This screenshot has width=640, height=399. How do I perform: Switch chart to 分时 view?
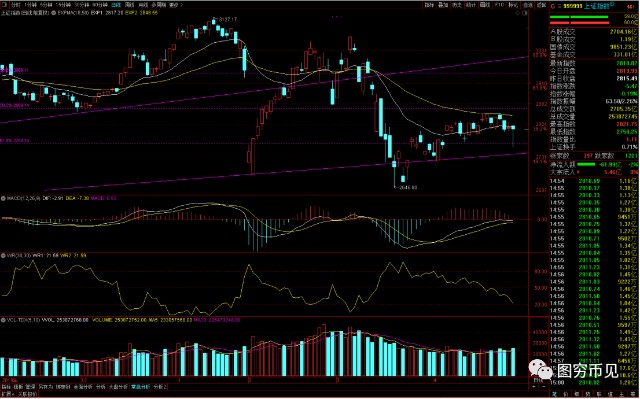pyautogui.click(x=15, y=5)
